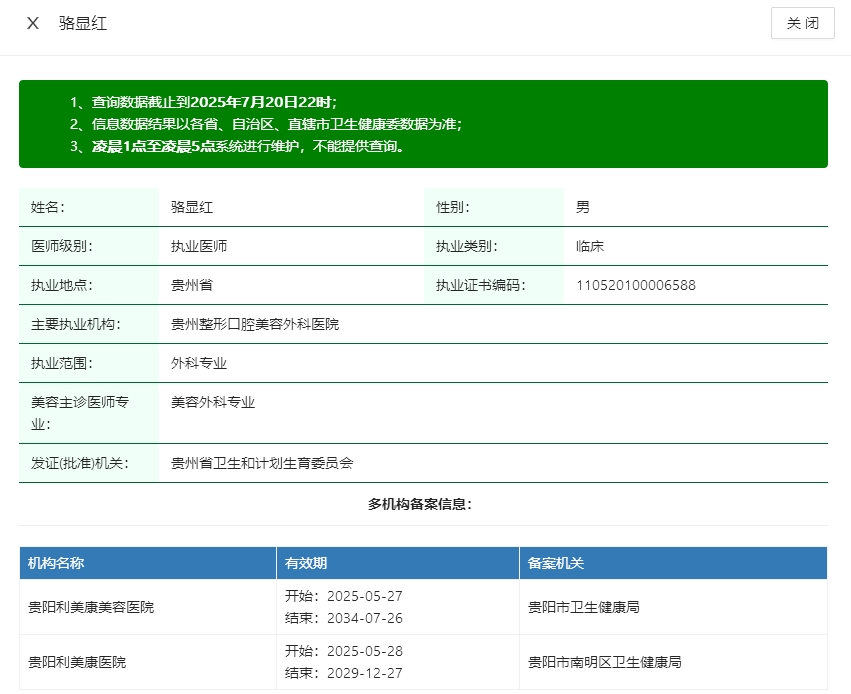This screenshot has width=851, height=694.
Task: Click the value 贵州整形口腔美容外科医院
Action: click(x=255, y=324)
